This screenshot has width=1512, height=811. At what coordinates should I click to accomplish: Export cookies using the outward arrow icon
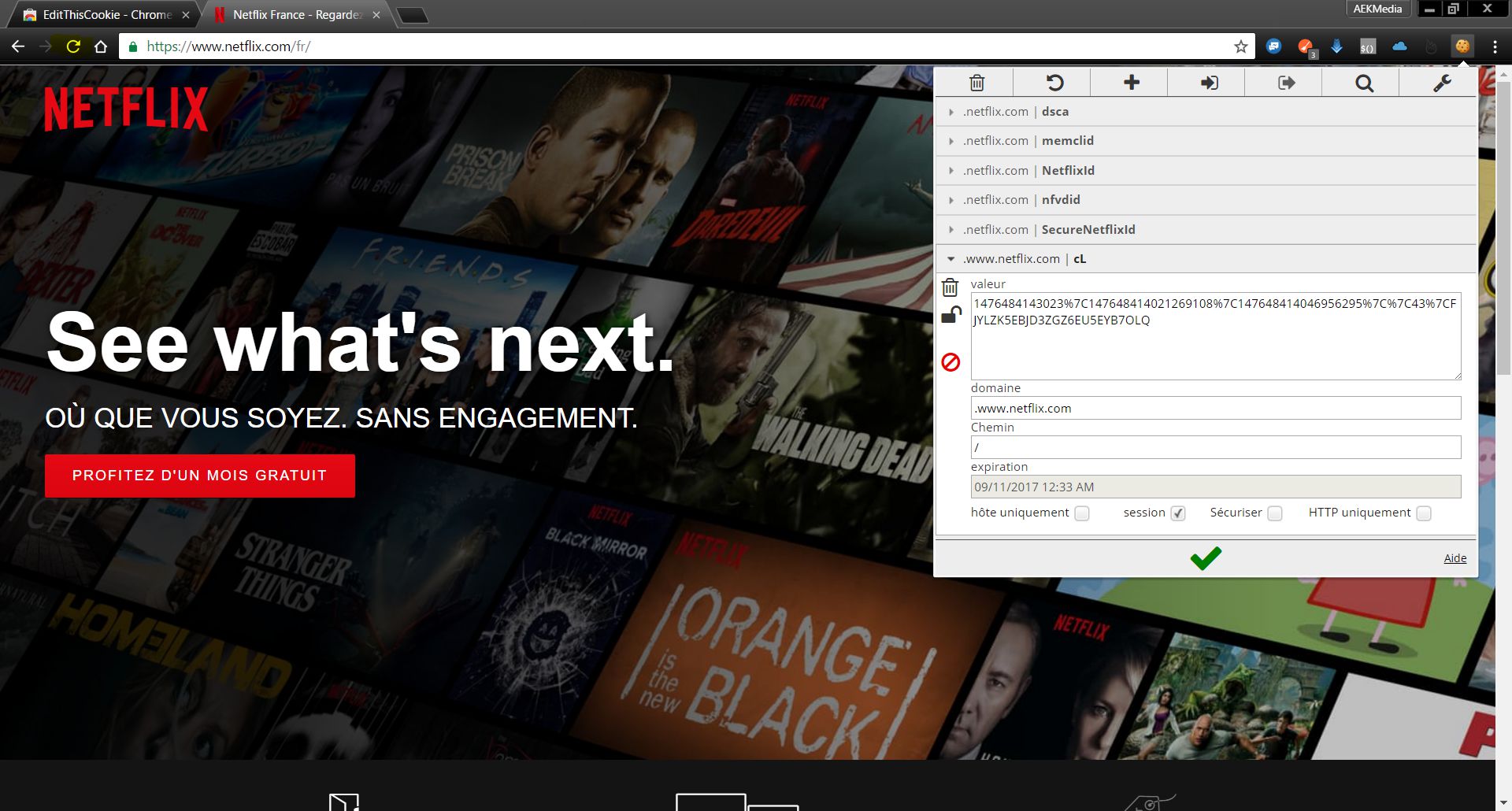[x=1285, y=82]
